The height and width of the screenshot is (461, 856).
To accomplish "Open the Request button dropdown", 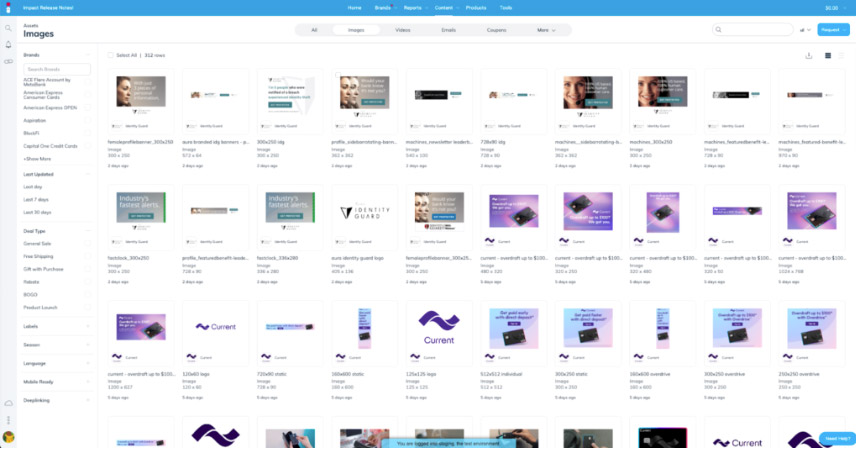I will click(832, 30).
